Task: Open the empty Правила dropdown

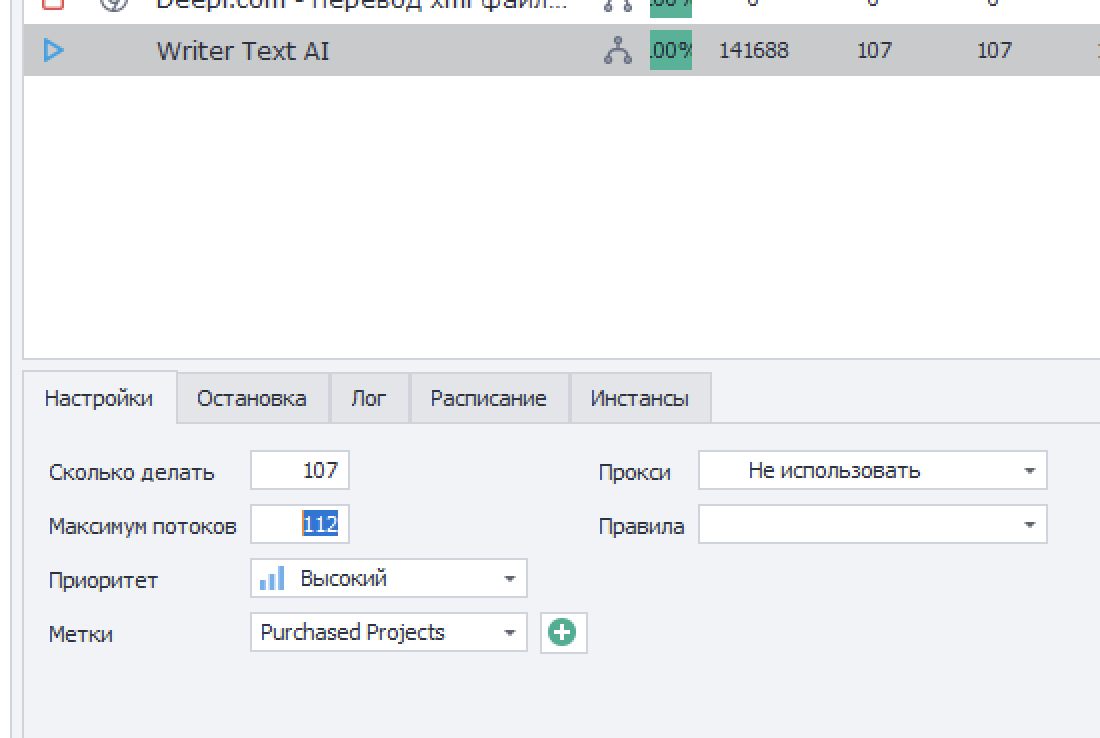Action: [x=873, y=524]
